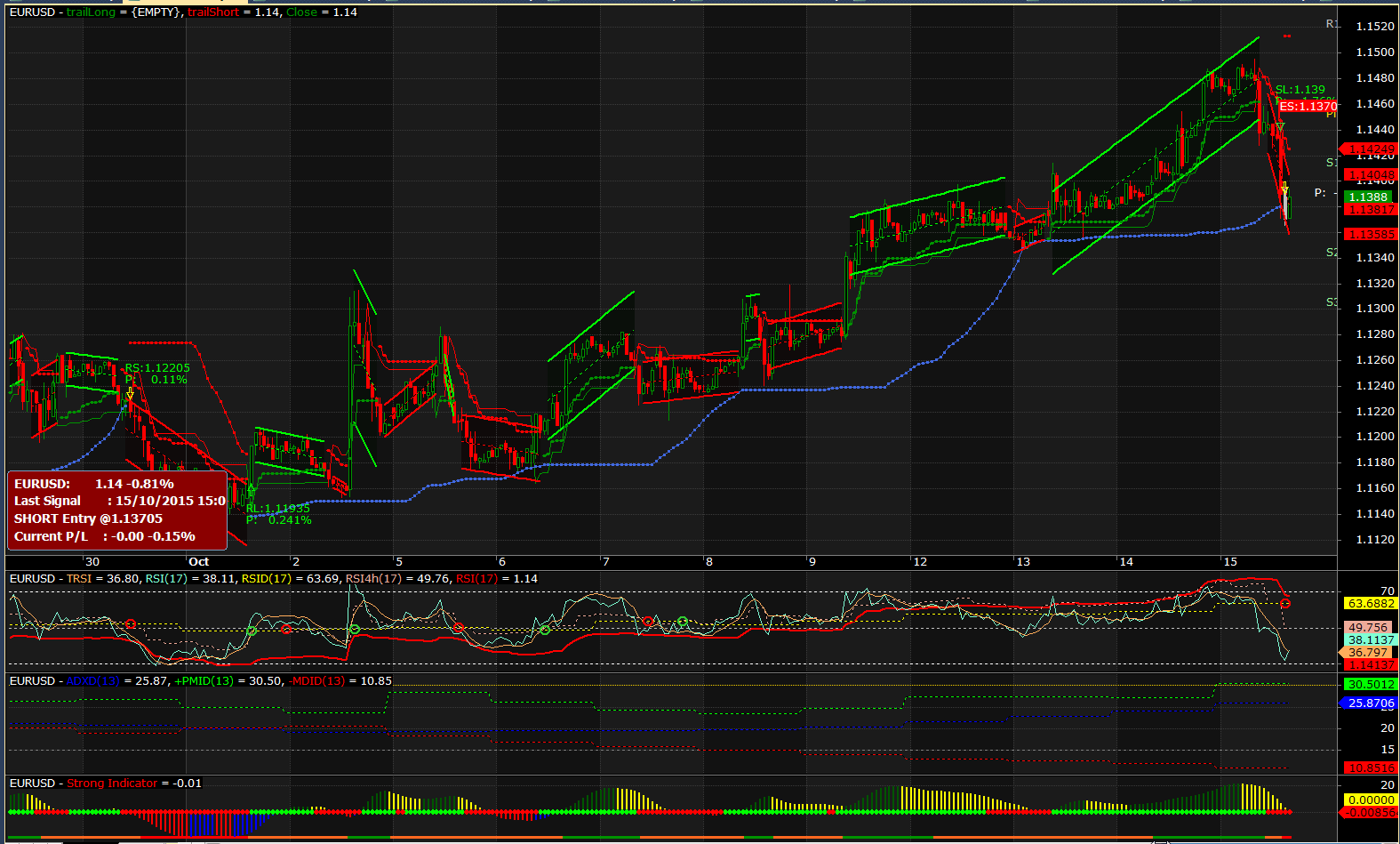Click Close = 1.14 in the chart title

[322, 12]
